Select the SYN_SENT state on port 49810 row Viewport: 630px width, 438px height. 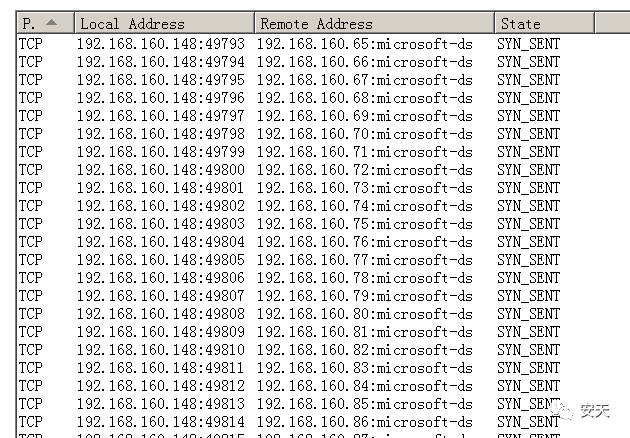tap(528, 350)
